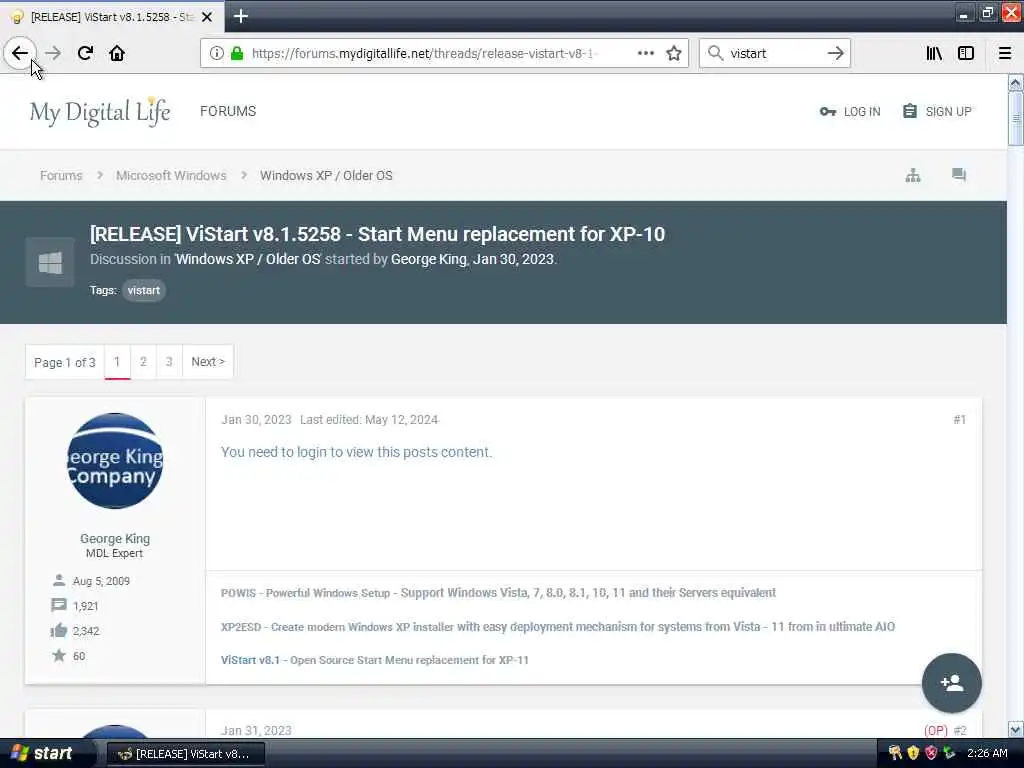Select the ViStart taskbar window button

click(x=185, y=754)
